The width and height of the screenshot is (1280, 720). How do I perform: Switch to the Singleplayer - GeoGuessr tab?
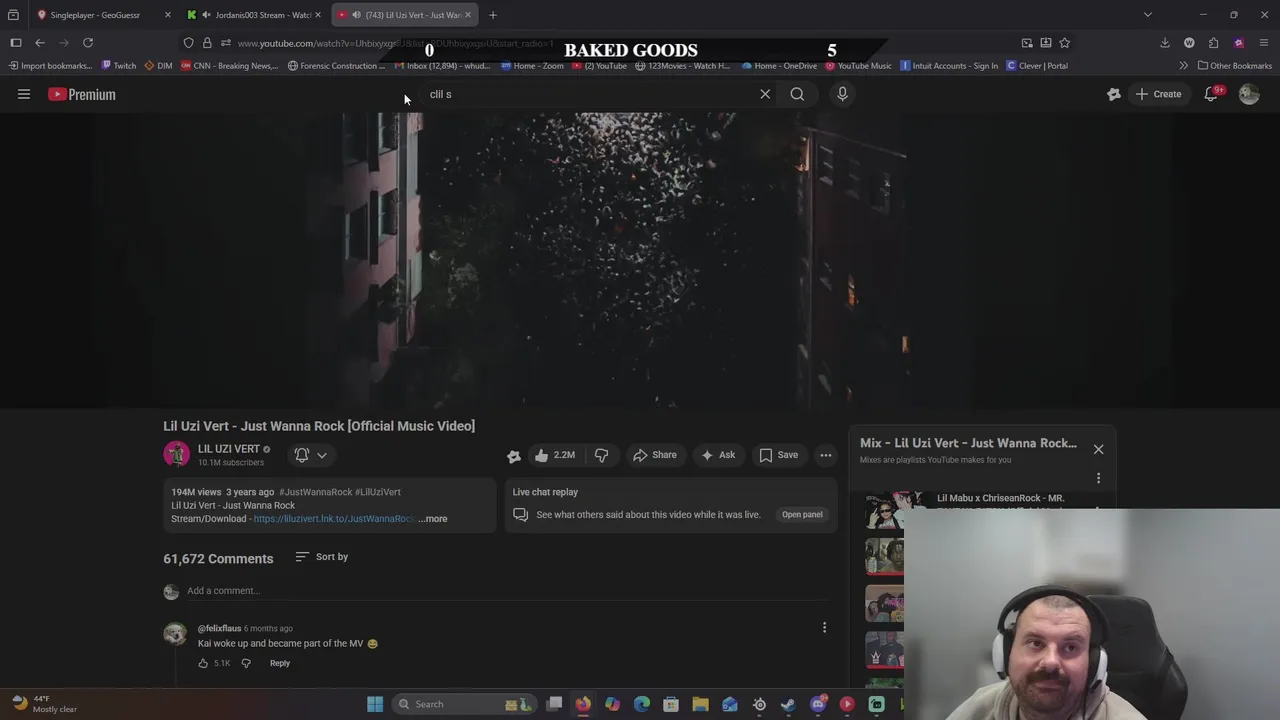95,15
